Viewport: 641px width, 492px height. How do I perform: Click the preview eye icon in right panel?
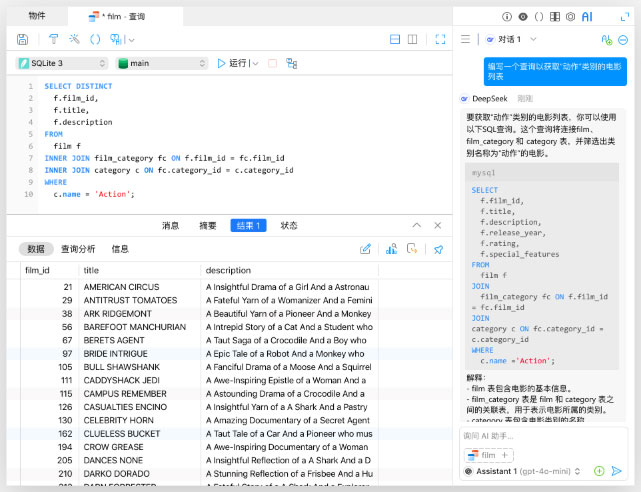[523, 17]
